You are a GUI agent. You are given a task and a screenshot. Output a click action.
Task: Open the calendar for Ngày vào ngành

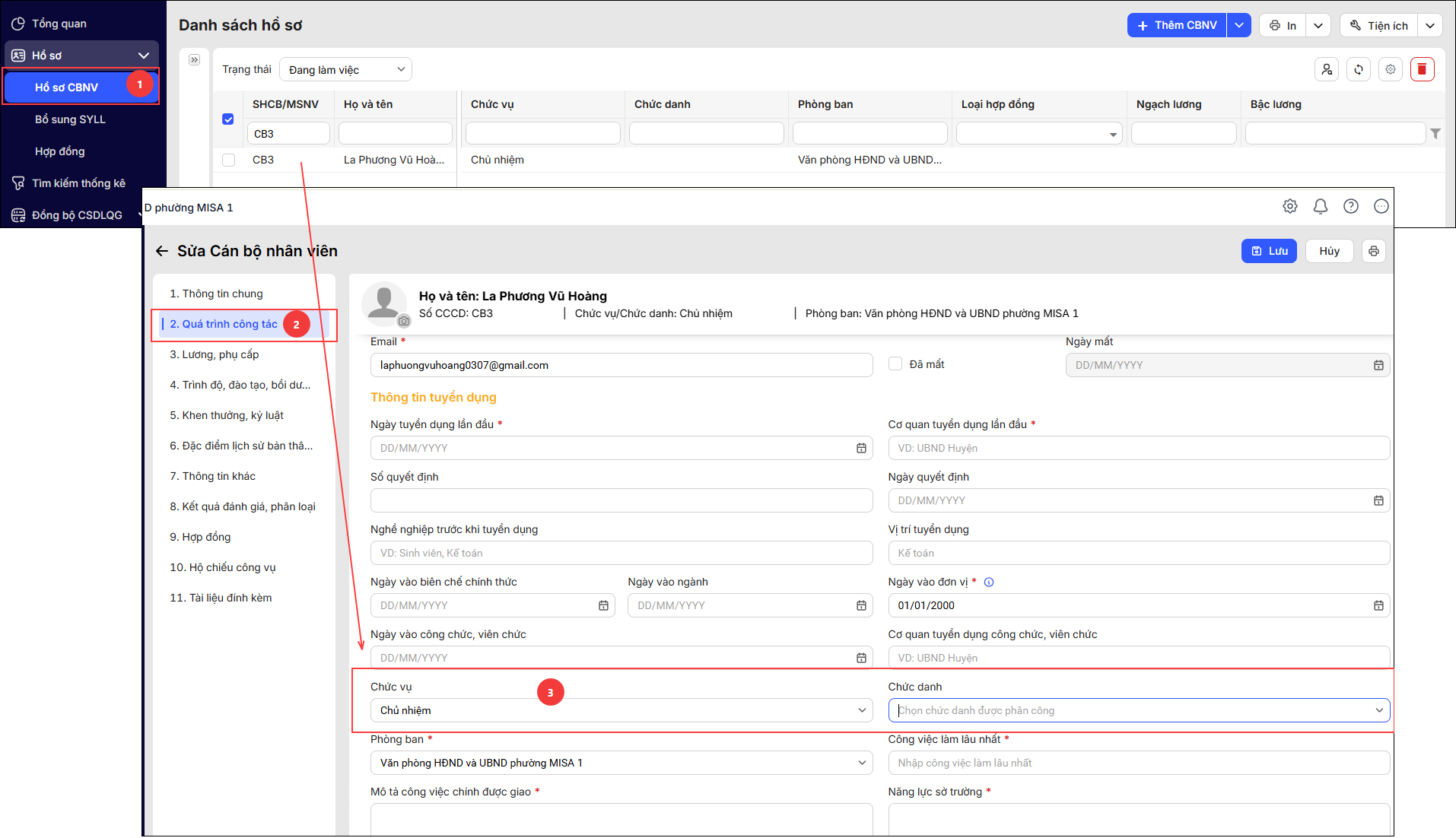(x=861, y=605)
